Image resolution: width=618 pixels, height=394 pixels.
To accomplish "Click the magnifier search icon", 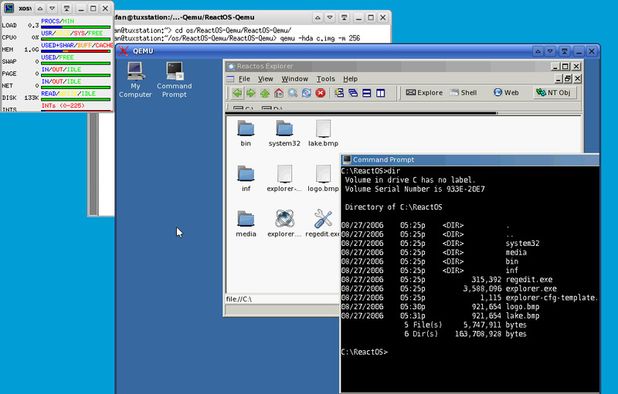I will [292, 93].
